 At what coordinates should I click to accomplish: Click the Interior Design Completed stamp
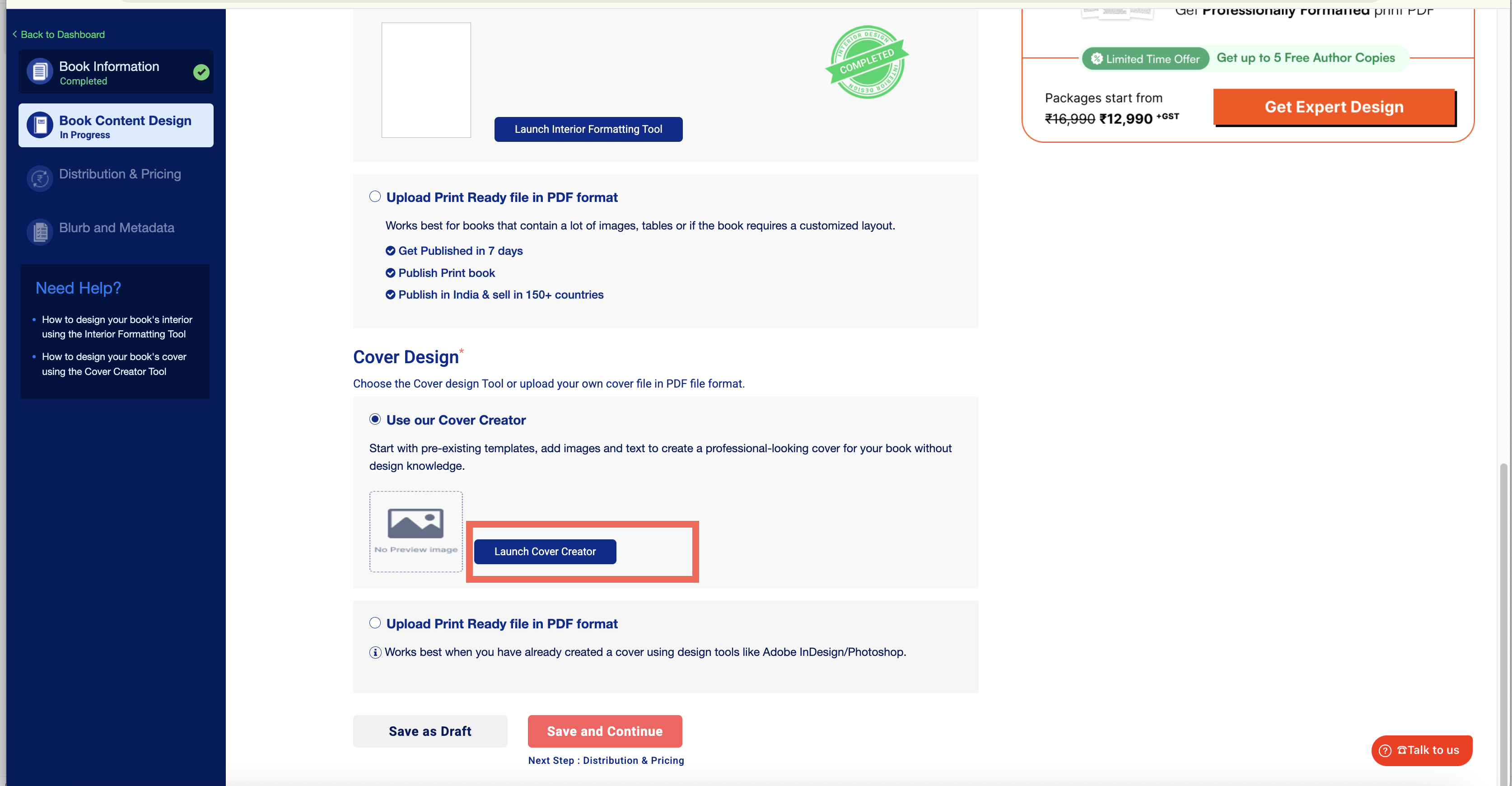tap(867, 62)
